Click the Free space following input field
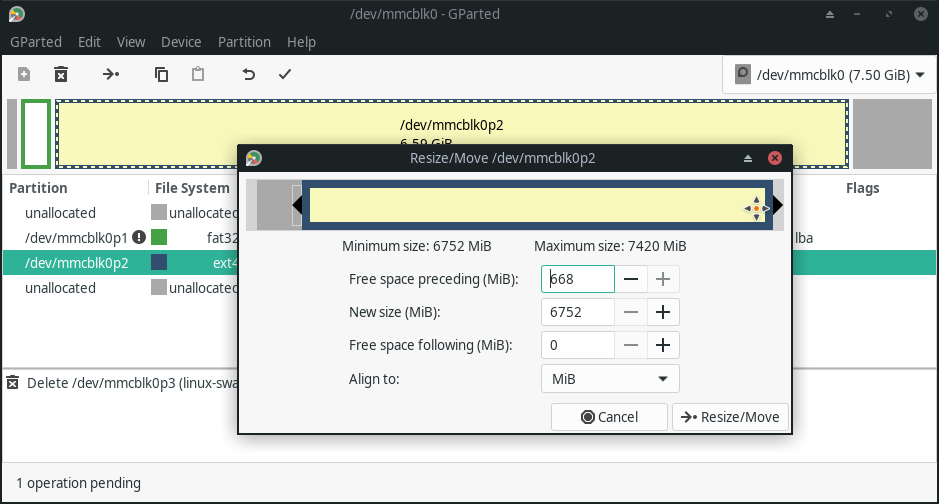Image resolution: width=939 pixels, height=504 pixels. click(578, 345)
